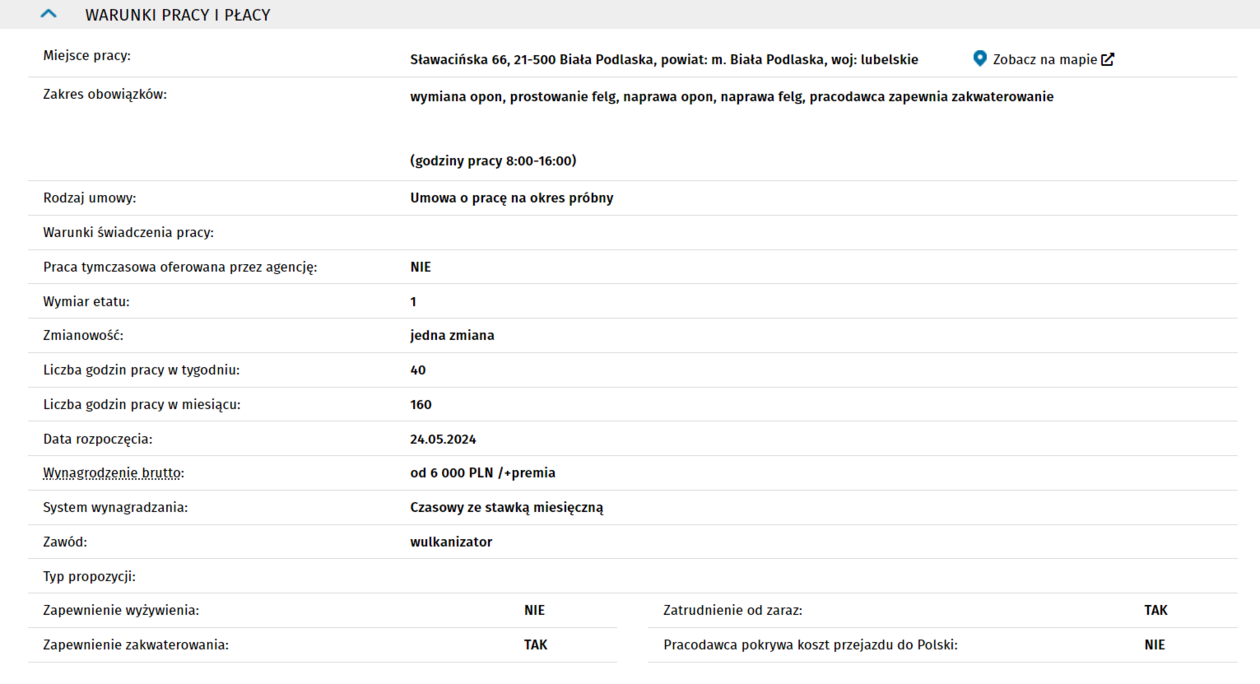The image size is (1260, 684).
Task: Select the jedna zmiana shift value
Action: click(452, 336)
